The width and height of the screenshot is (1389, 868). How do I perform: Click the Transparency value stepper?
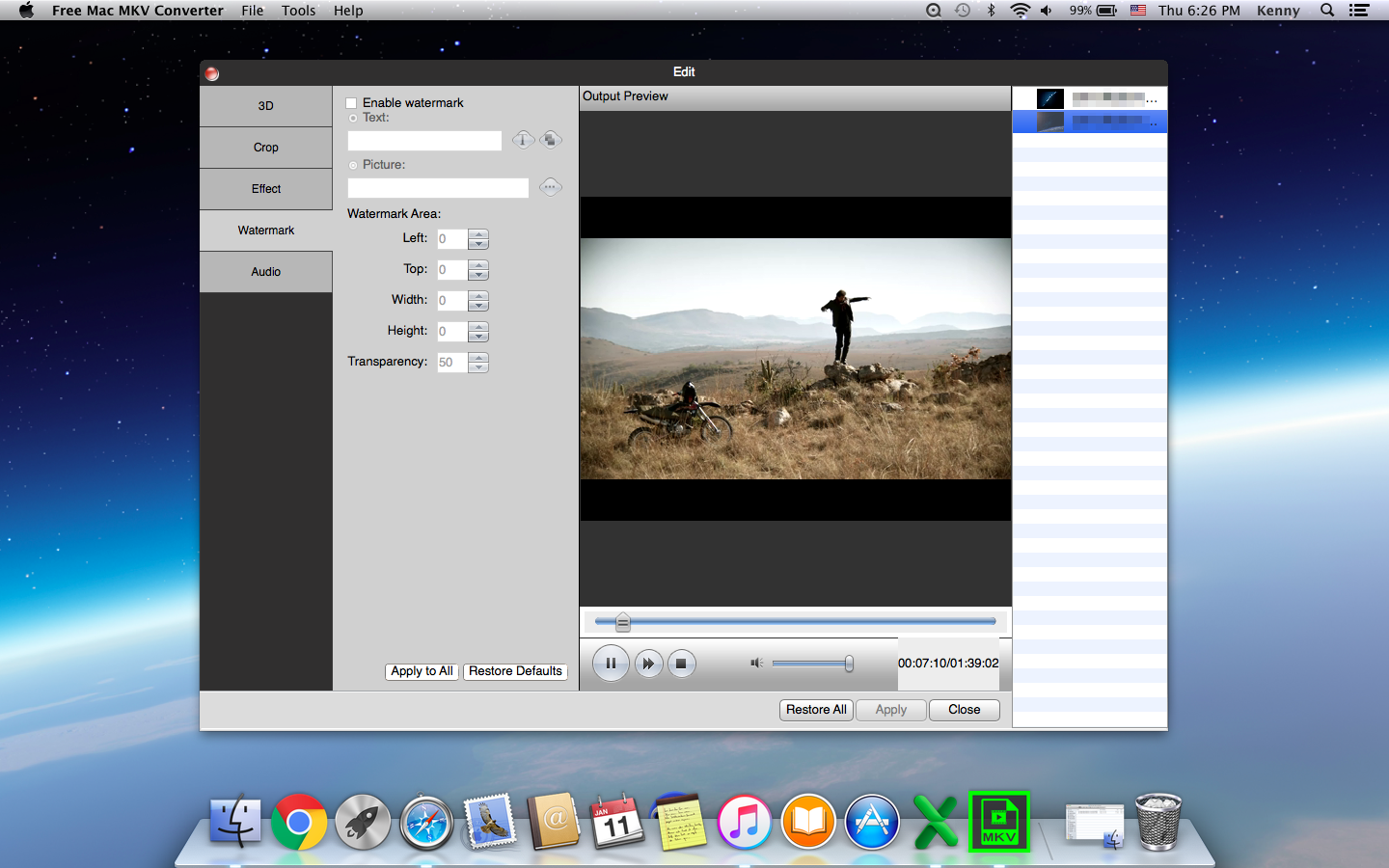pyautogui.click(x=478, y=363)
